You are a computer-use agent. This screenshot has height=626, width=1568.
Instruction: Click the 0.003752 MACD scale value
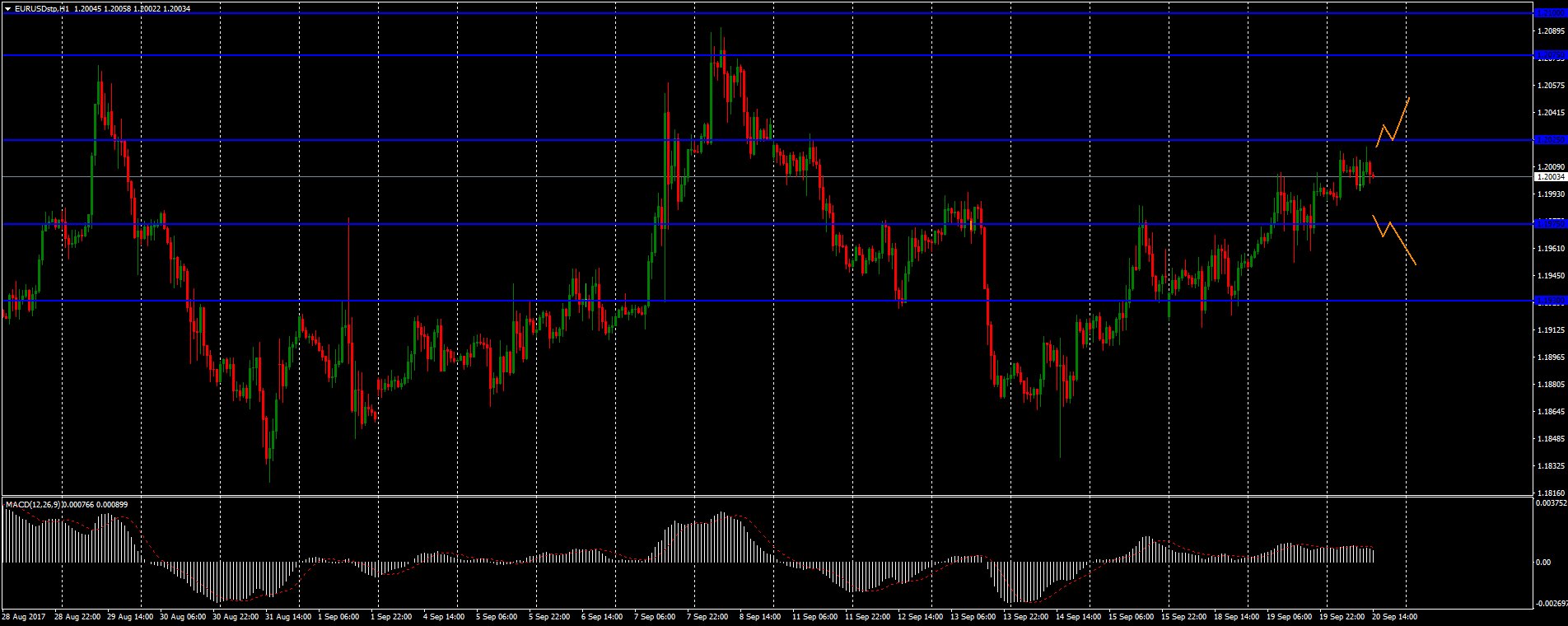[x=1550, y=502]
